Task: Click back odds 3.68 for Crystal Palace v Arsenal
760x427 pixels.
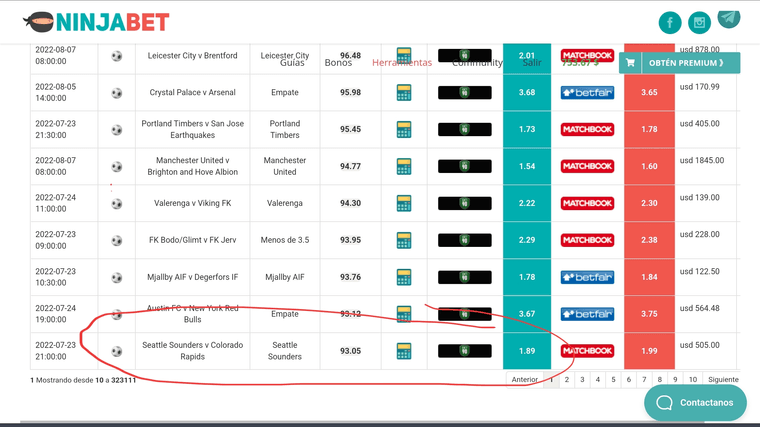Action: click(x=527, y=93)
